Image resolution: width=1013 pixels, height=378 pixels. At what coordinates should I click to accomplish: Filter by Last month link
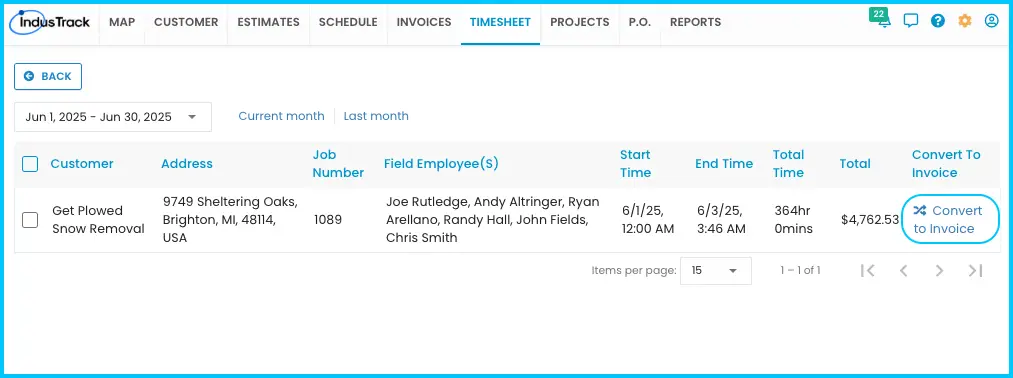click(x=376, y=116)
